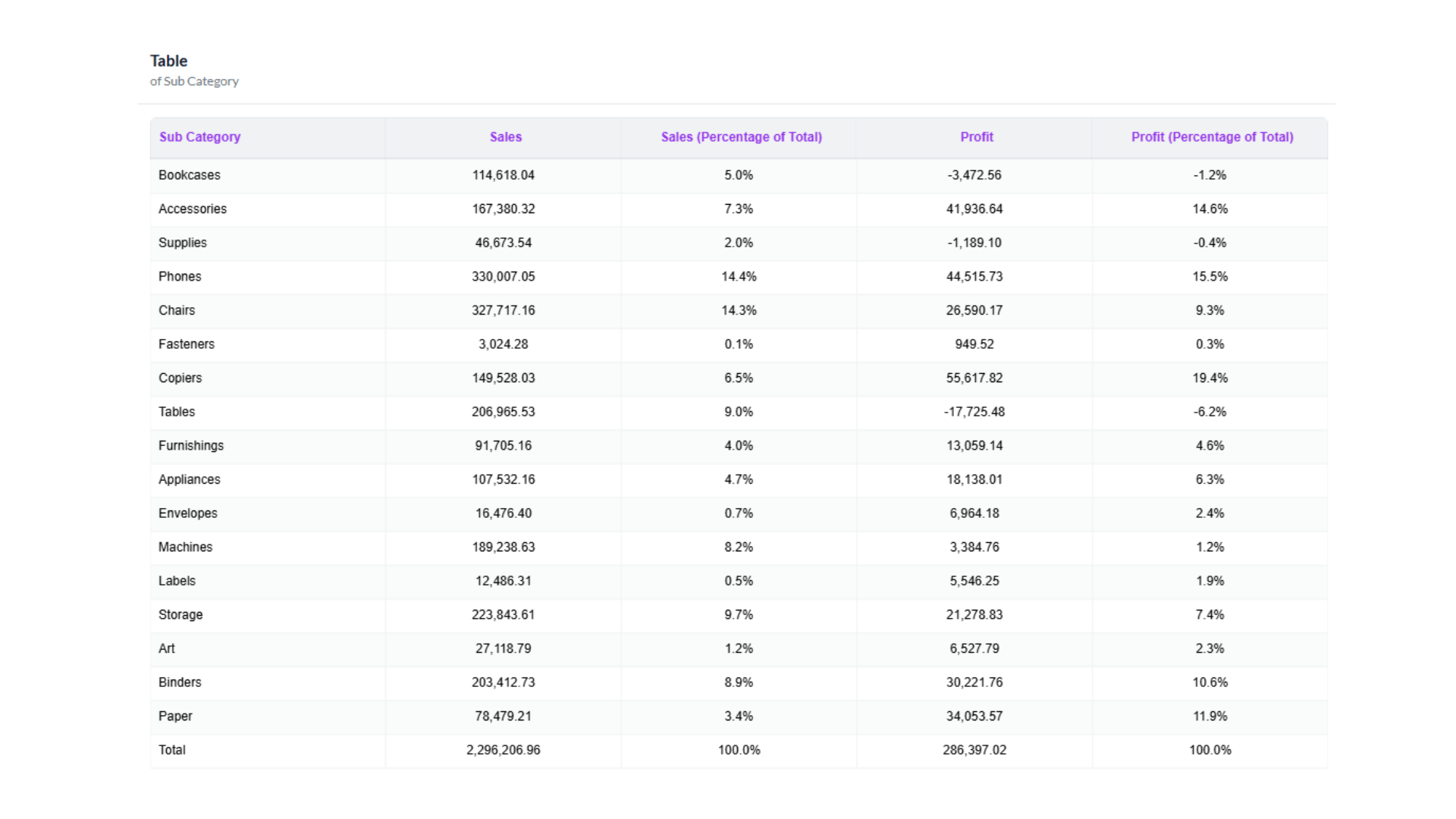Click the Total row label
This screenshot has height=819, width=1456.
point(172,750)
